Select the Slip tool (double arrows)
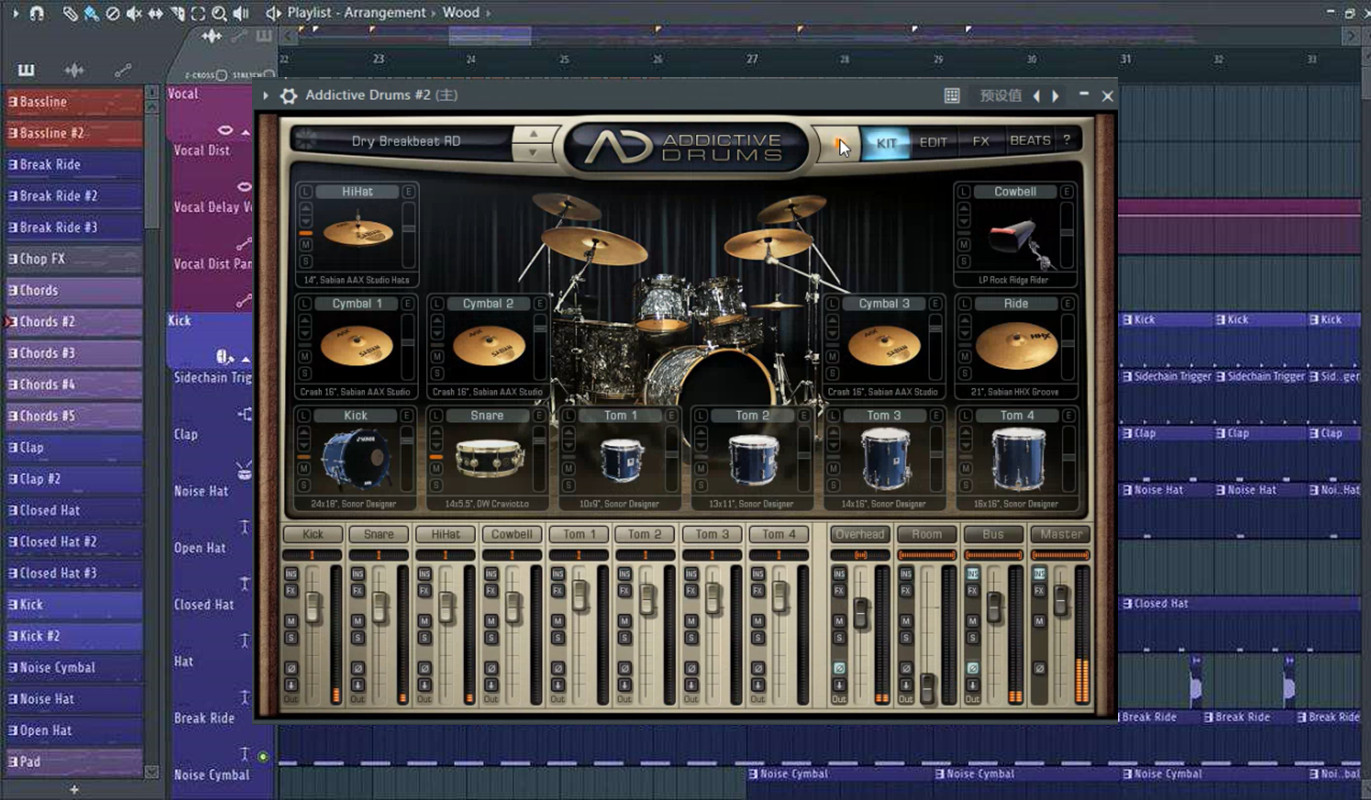 coord(155,13)
